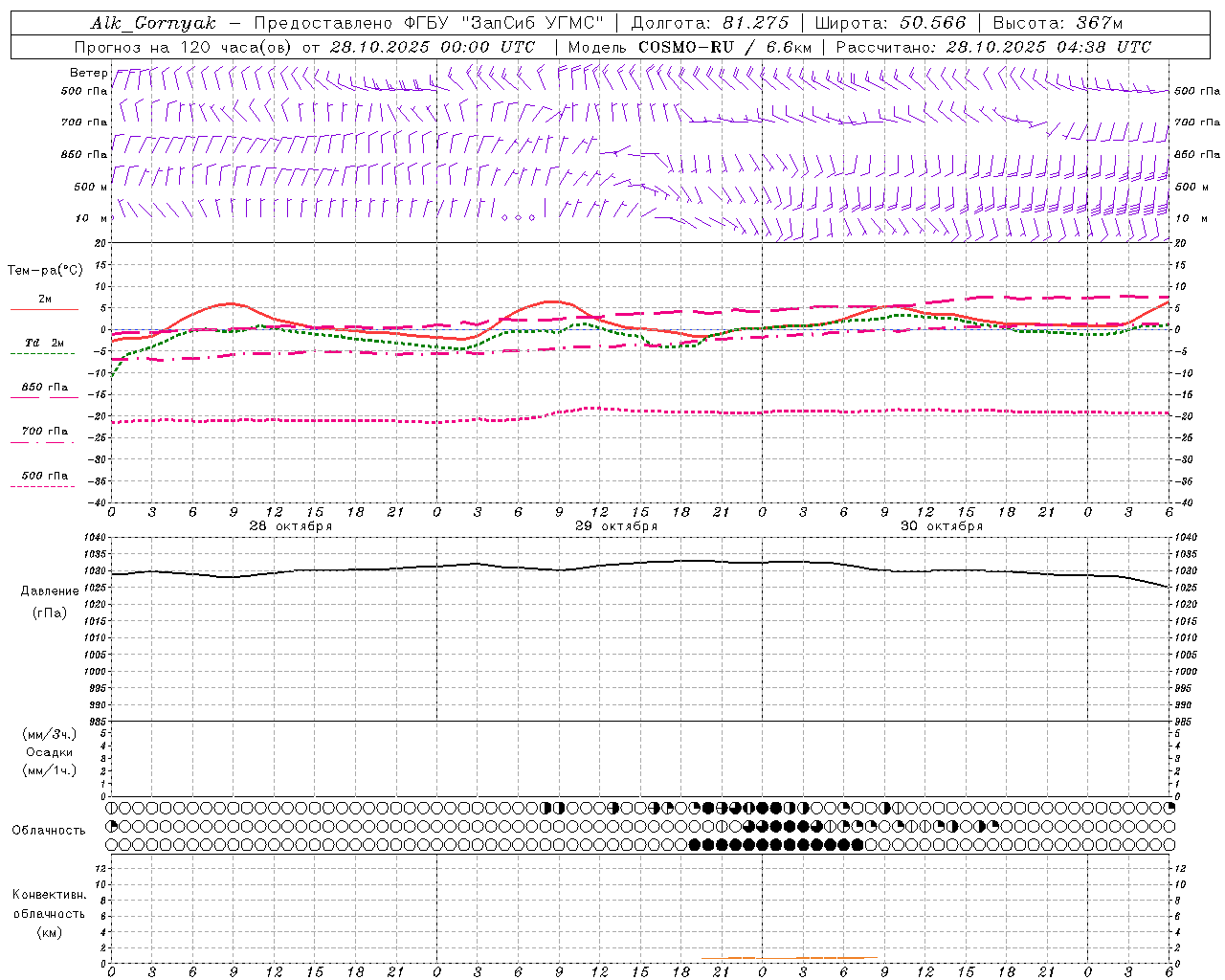Click the 29 октября date label
The width and height of the screenshot is (1225, 980).
615,526
